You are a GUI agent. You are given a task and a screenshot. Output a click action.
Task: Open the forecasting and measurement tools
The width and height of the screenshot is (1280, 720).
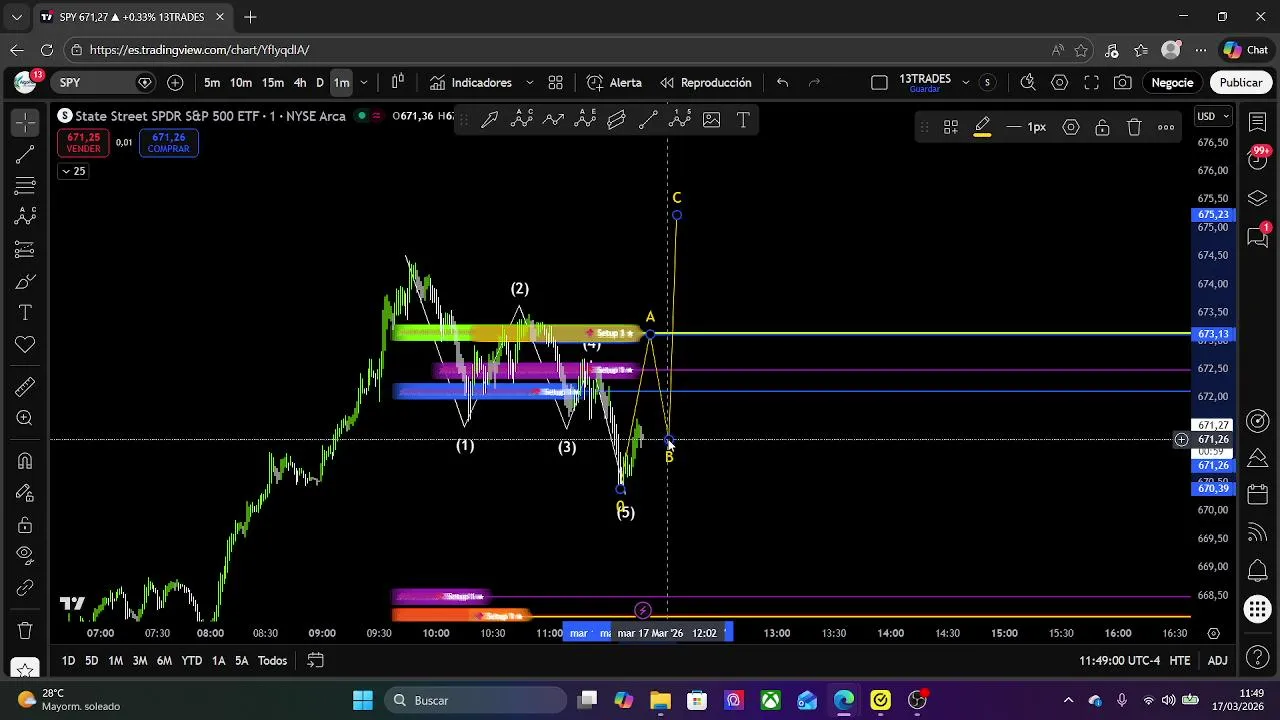[x=25, y=249]
